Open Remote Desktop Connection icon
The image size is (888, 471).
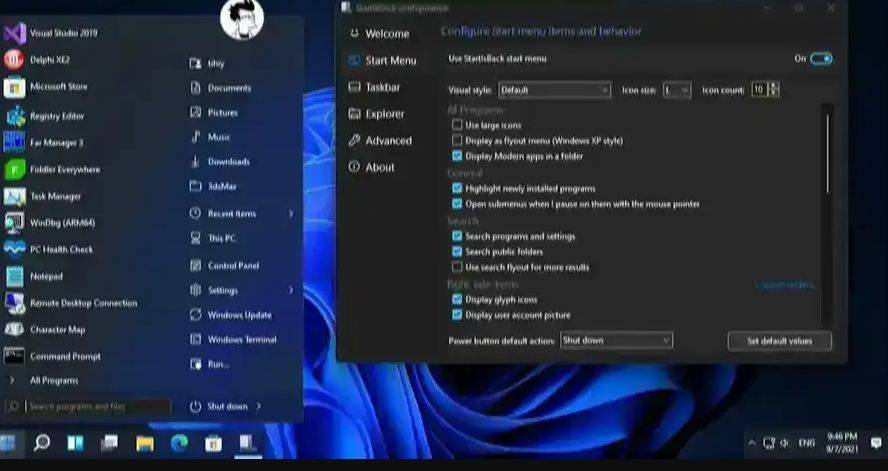[14, 303]
